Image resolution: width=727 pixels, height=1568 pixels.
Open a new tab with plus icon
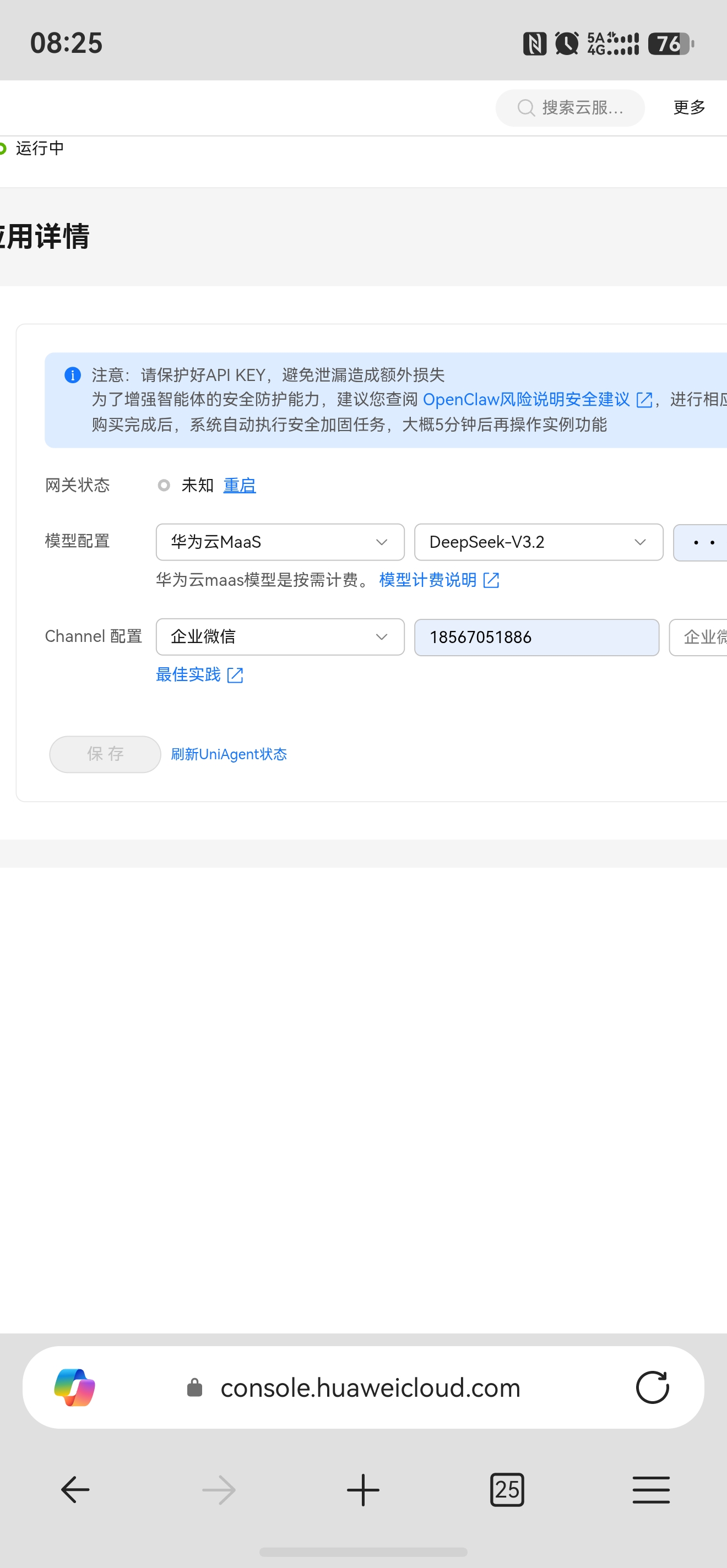(x=363, y=1489)
